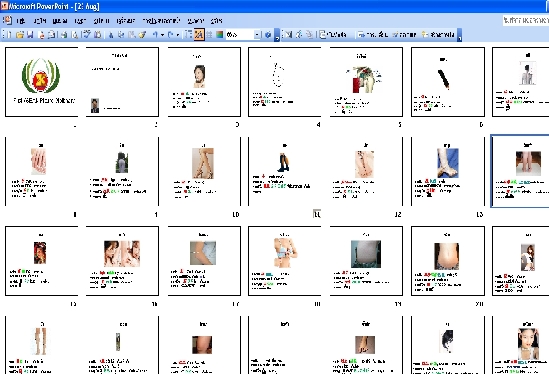Open the Slide Design pane button
Screen dimensions: 549x374
[x=404, y=34]
